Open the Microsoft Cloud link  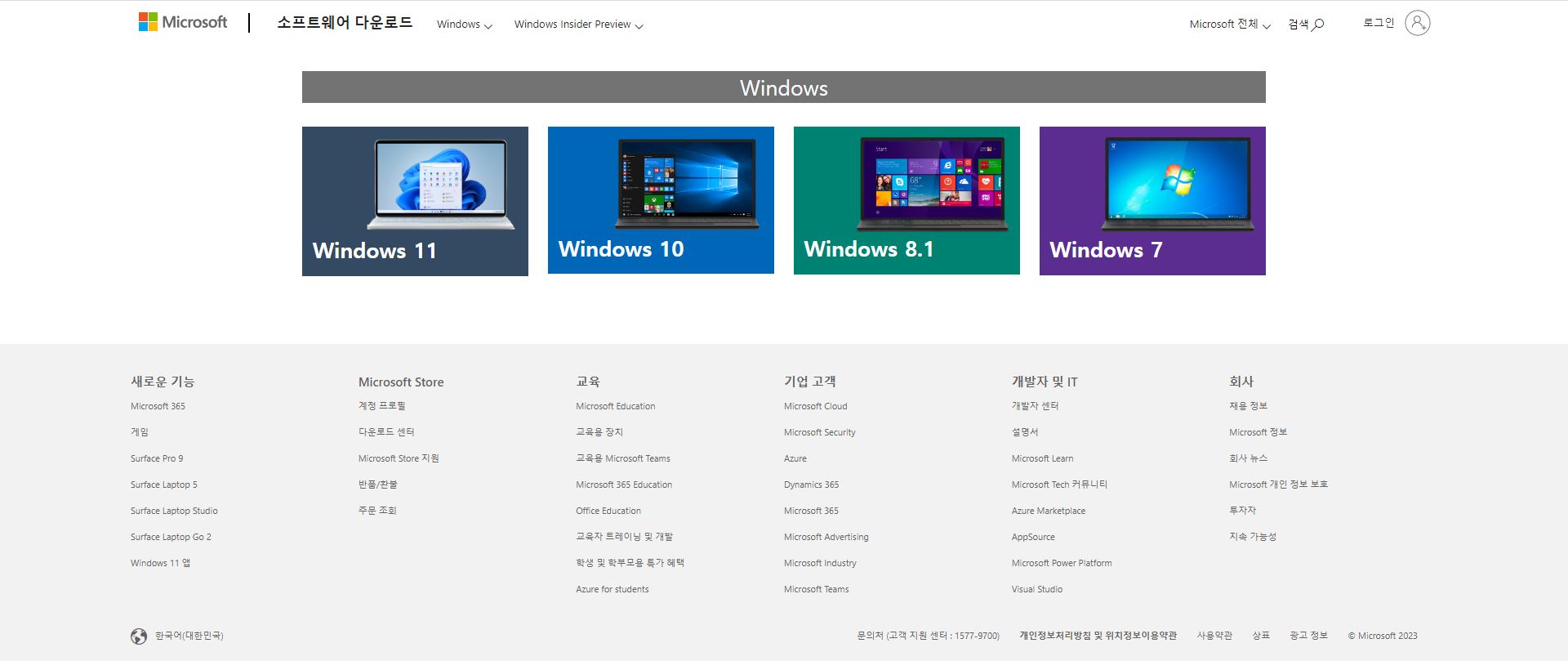coord(816,406)
